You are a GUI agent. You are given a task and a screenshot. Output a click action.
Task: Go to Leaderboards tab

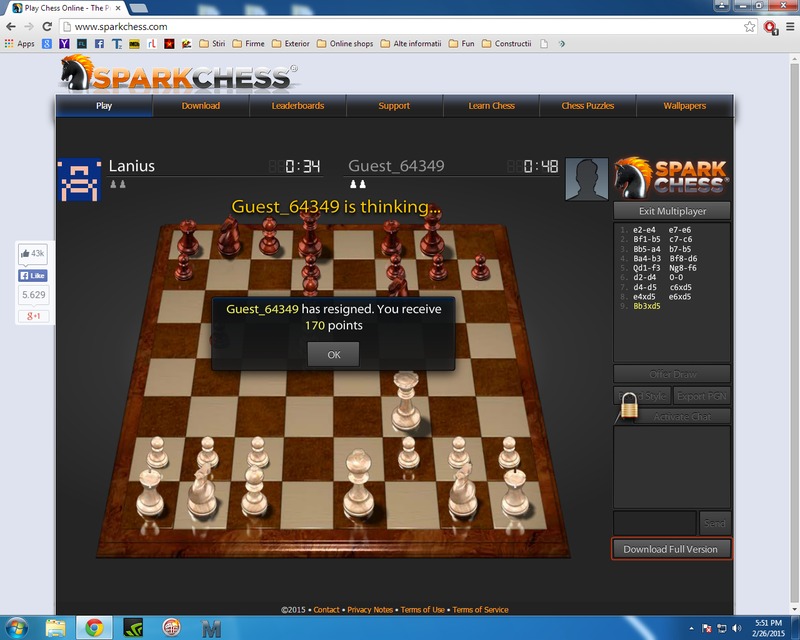click(297, 106)
